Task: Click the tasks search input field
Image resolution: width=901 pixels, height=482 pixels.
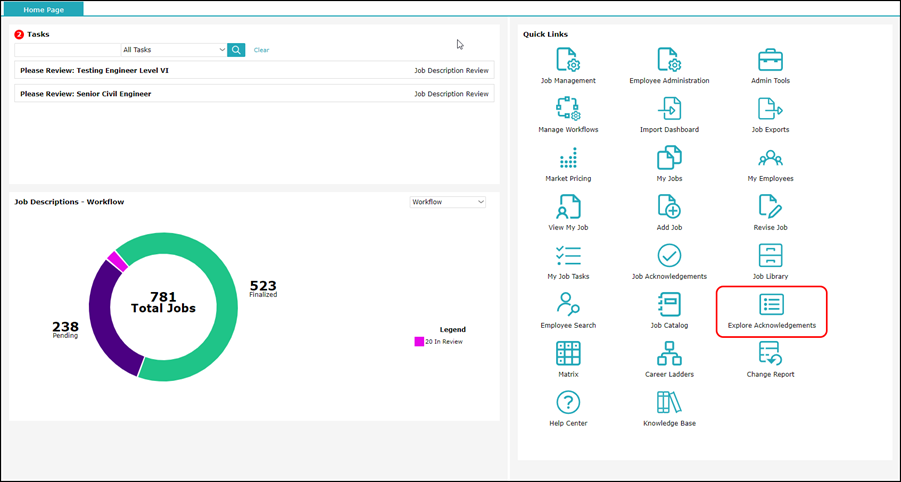Action: (x=67, y=50)
